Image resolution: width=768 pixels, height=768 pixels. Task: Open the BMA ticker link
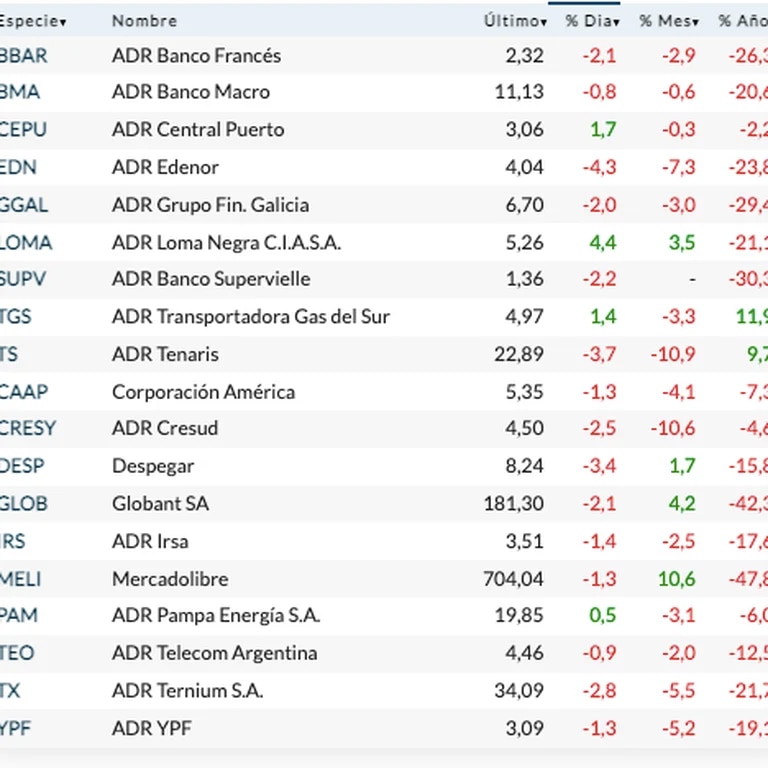pos(19,92)
